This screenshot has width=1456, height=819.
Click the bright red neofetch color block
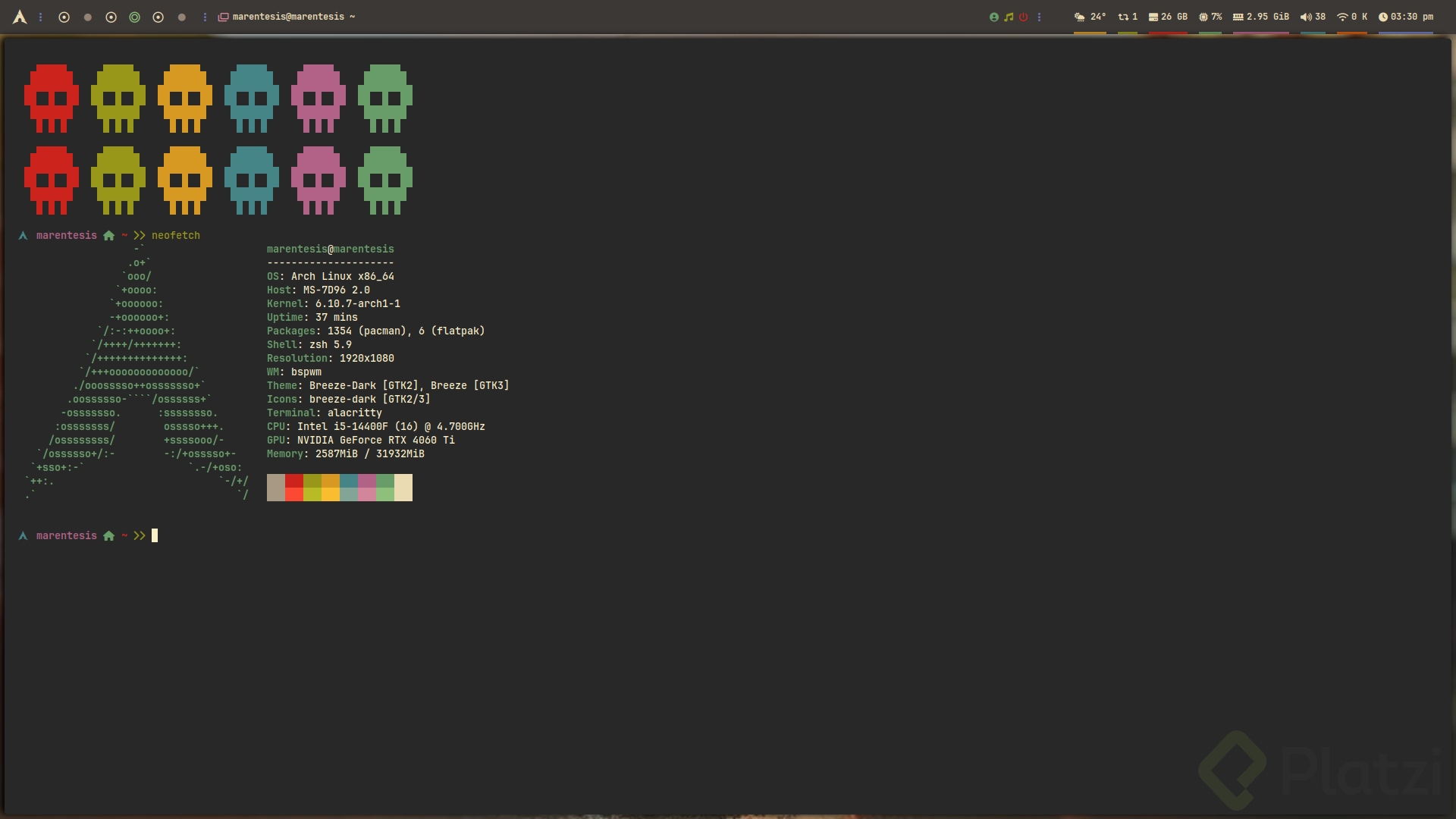tap(294, 494)
